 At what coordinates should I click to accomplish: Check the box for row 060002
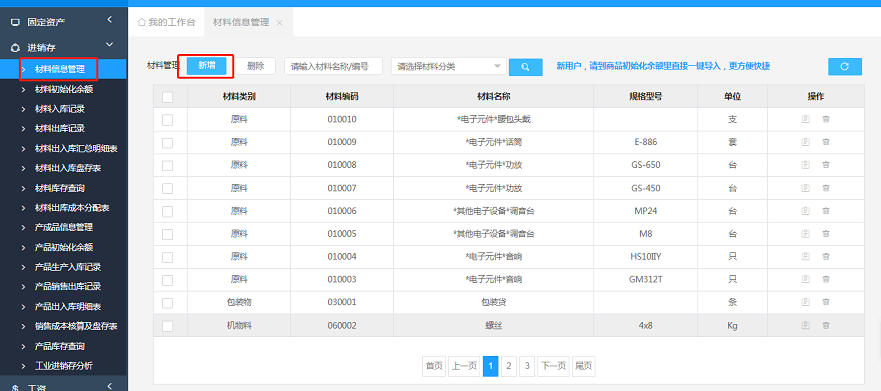pos(167,326)
